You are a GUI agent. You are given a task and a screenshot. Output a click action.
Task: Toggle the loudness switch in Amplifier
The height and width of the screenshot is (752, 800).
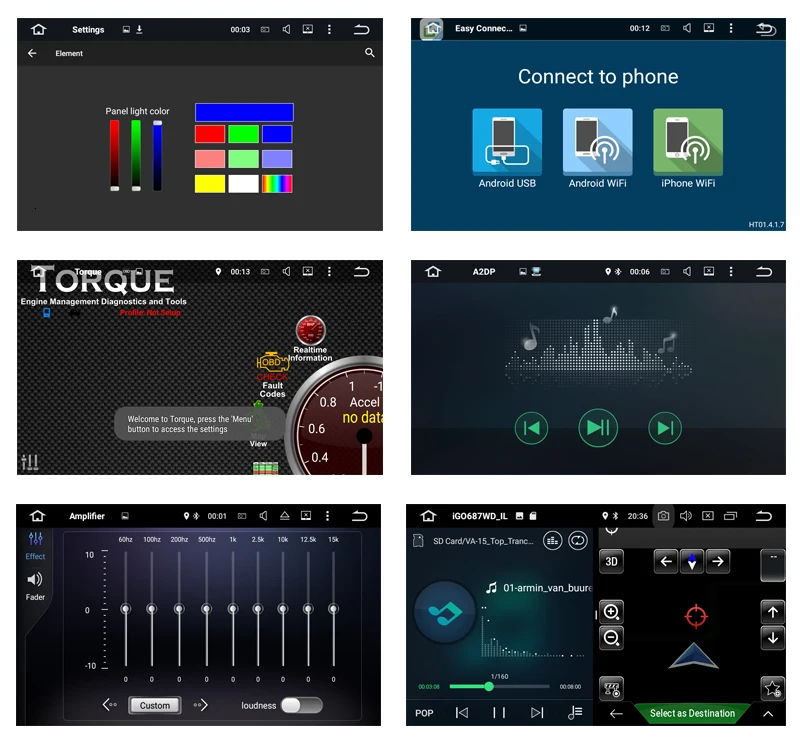[x=302, y=705]
